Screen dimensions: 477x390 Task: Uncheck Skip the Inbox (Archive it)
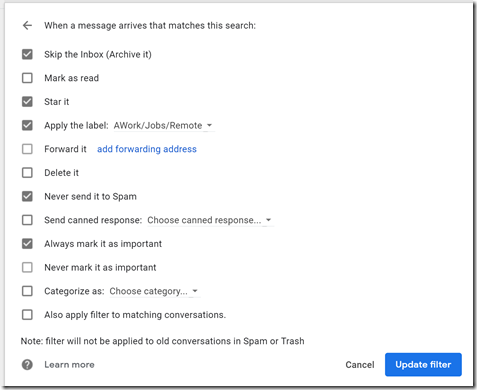[x=27, y=54]
